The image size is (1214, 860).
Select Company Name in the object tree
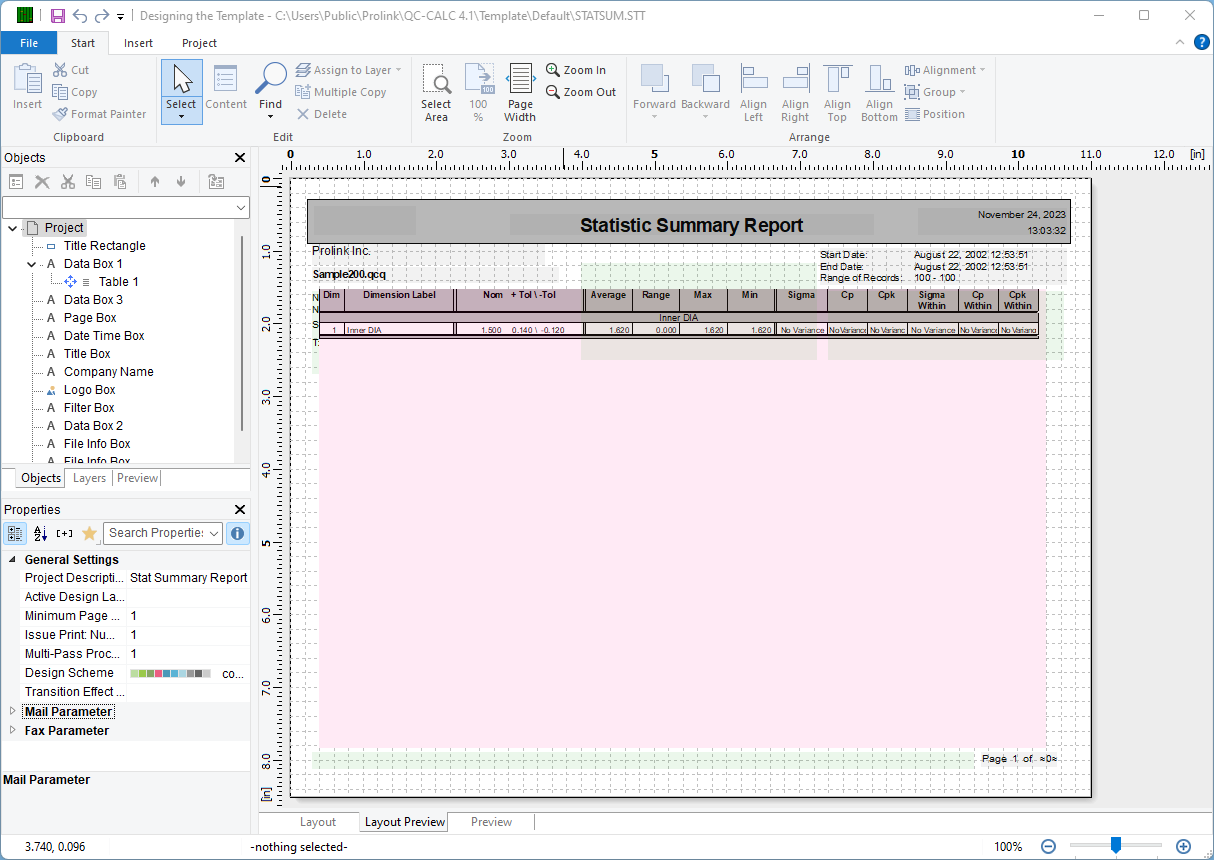108,372
